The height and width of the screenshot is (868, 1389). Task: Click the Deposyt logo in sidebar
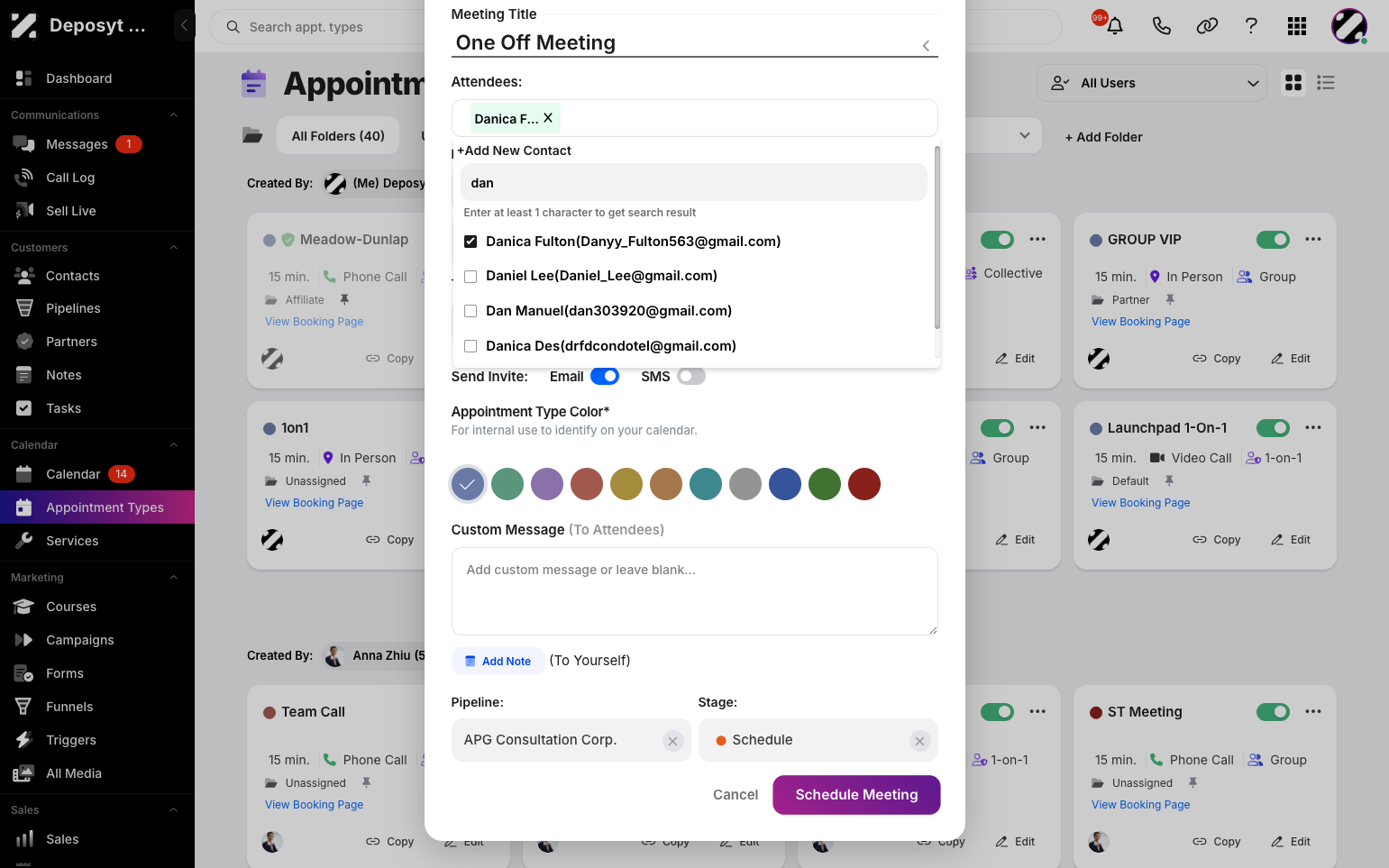[x=24, y=25]
